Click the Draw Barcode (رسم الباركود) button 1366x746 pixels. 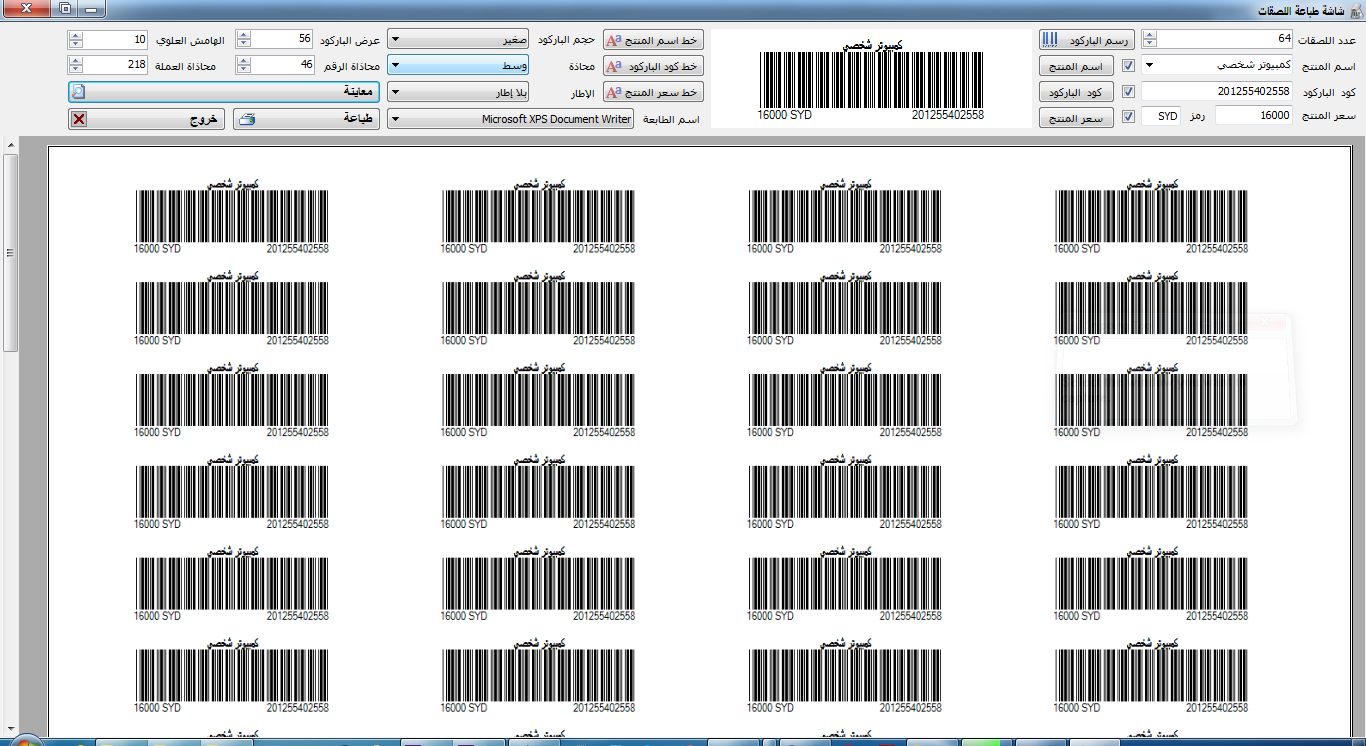tap(1085, 40)
